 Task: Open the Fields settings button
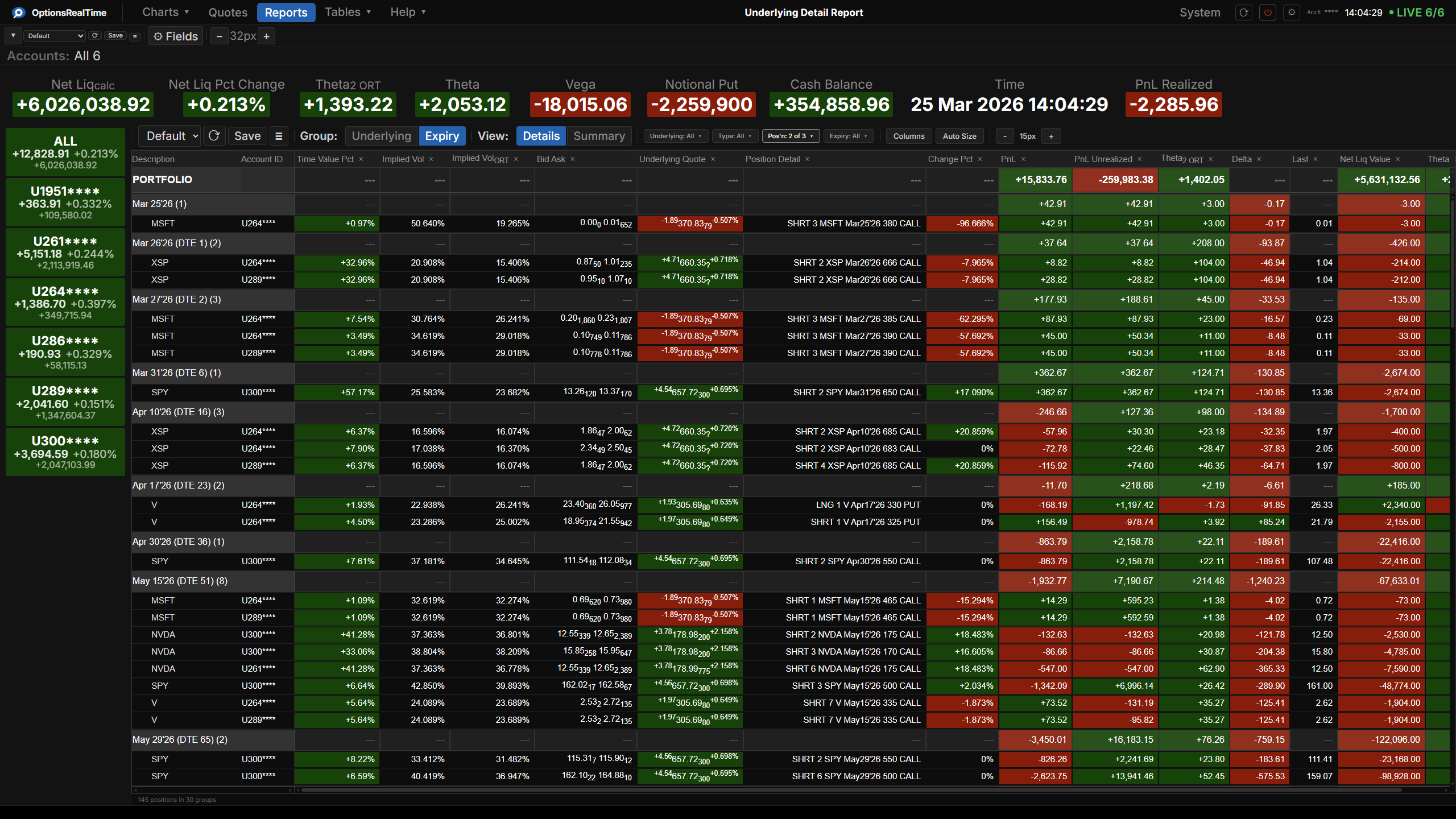tap(176, 36)
